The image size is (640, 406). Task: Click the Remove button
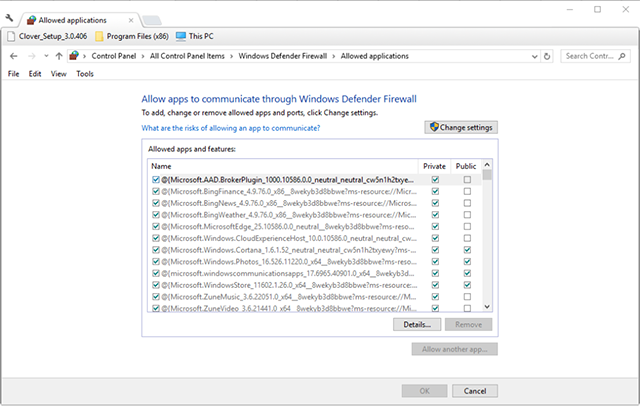(x=469, y=325)
